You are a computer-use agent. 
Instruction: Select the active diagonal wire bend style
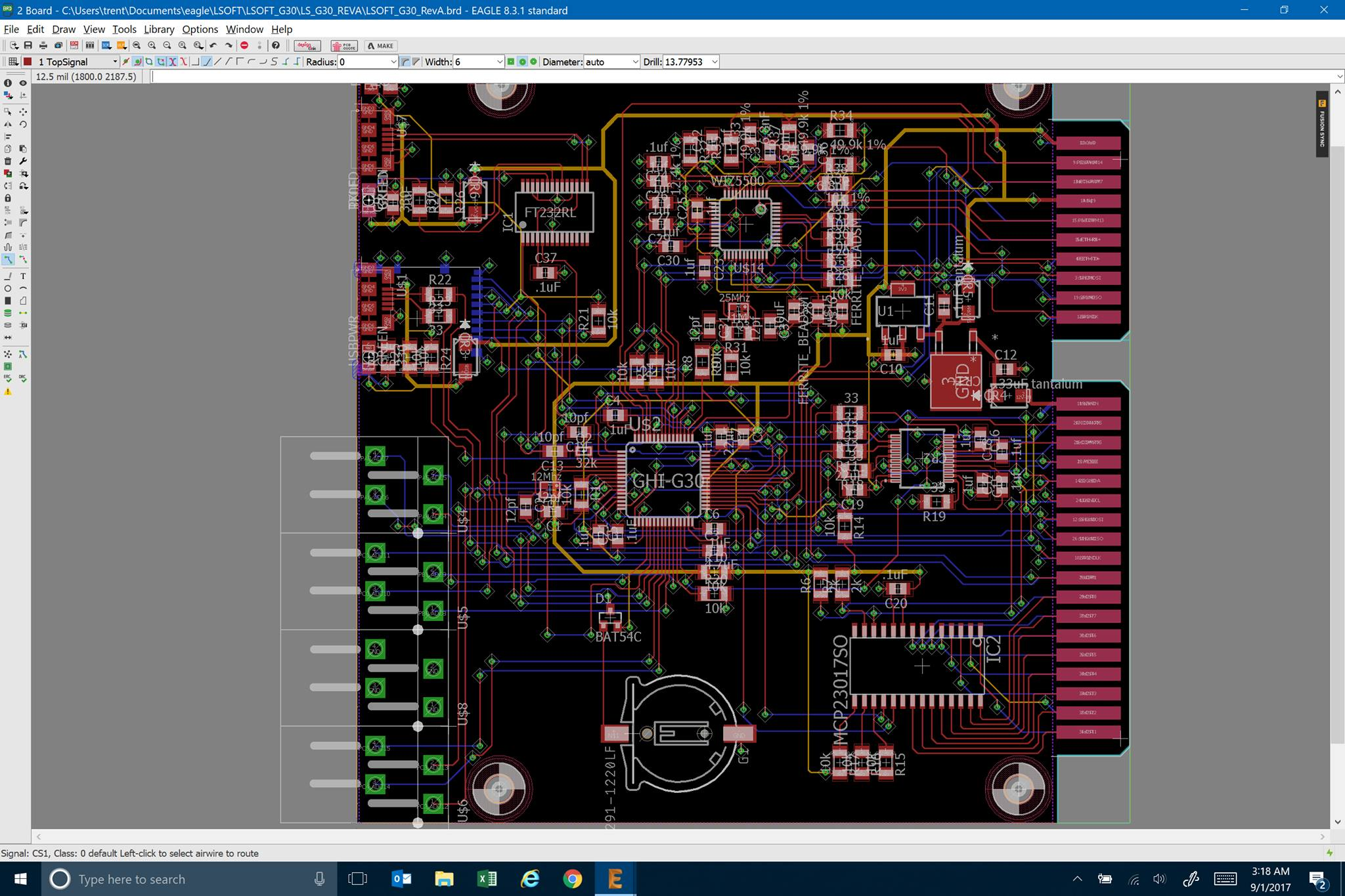207,62
